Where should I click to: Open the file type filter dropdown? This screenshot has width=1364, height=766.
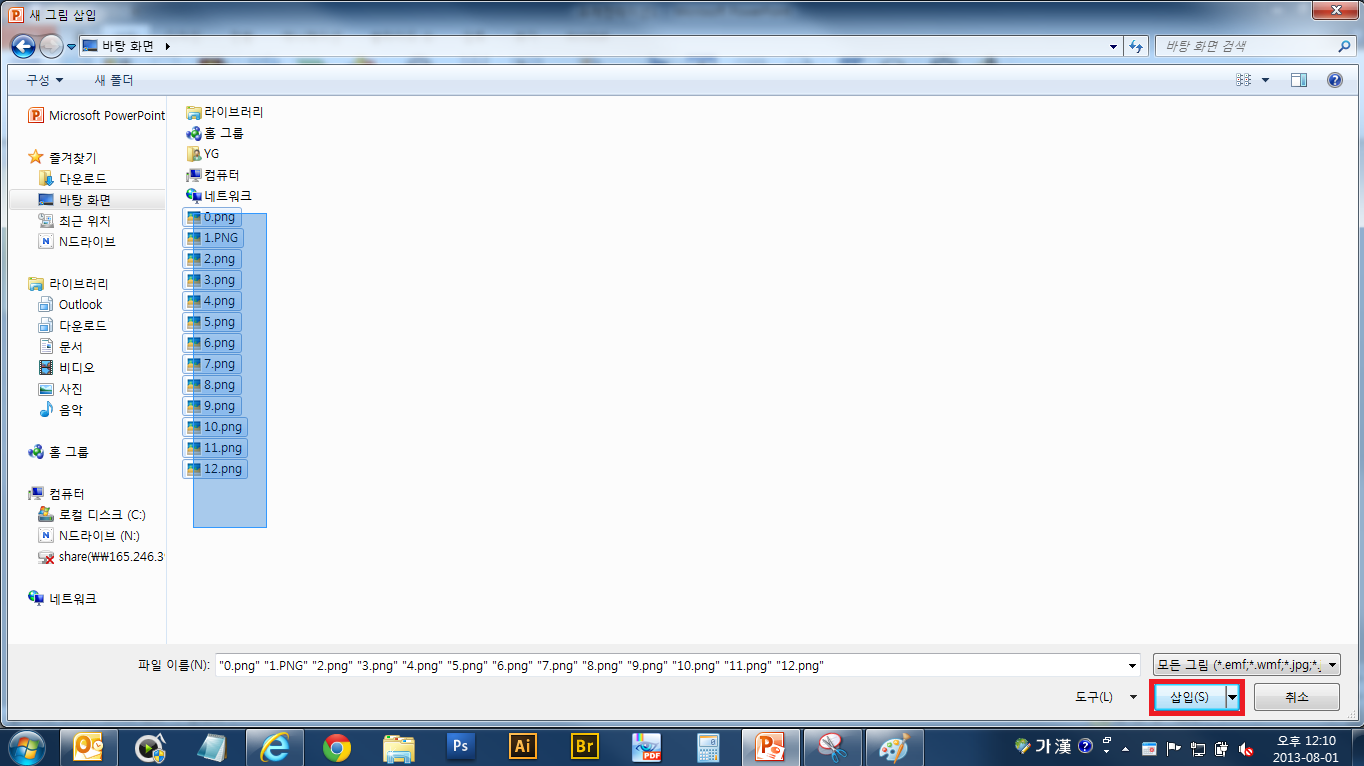tap(1246, 665)
